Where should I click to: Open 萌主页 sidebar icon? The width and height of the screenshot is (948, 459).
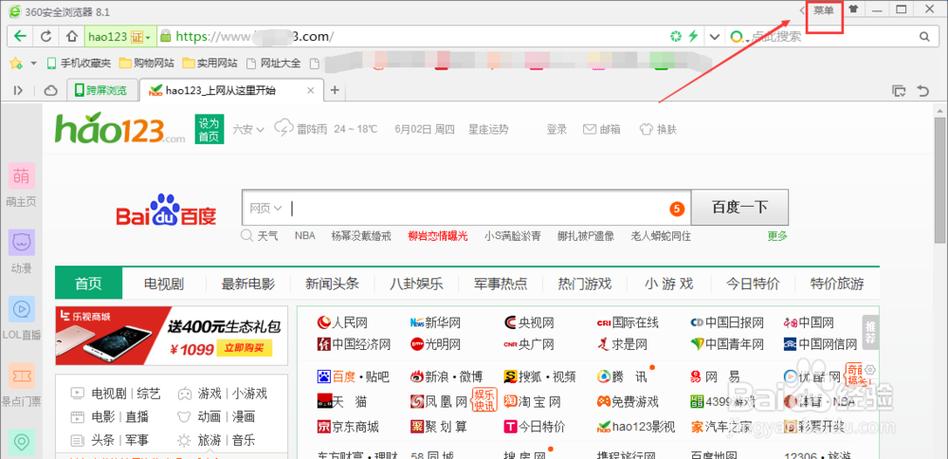(x=21, y=176)
